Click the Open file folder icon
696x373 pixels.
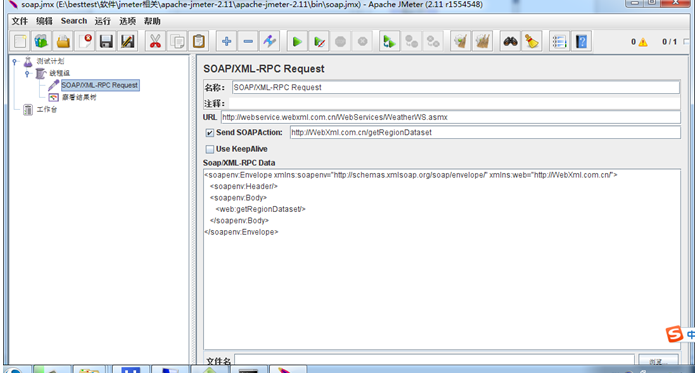pos(63,42)
